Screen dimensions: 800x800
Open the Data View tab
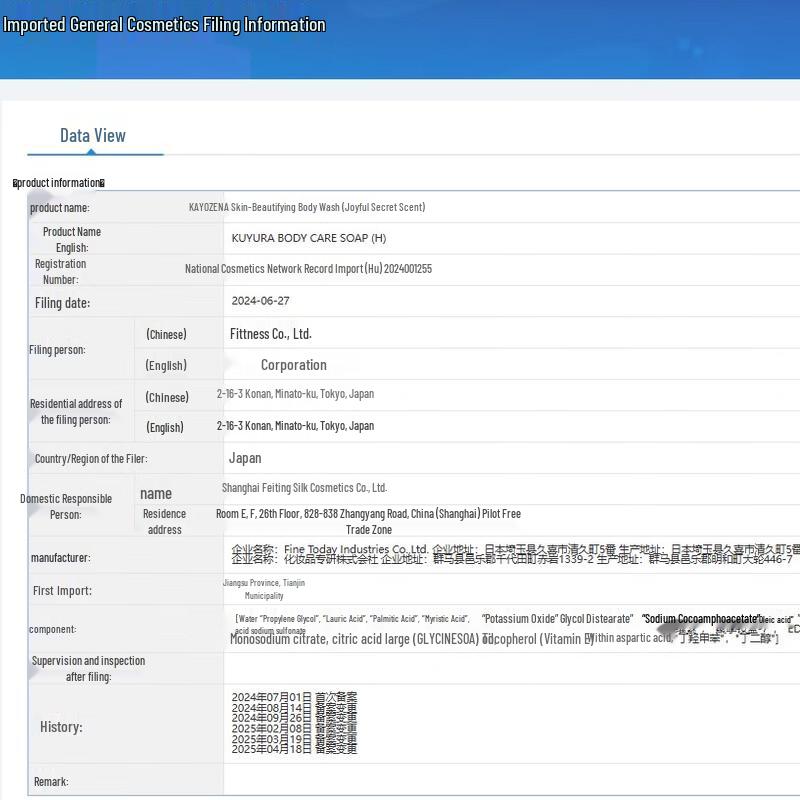click(93, 136)
